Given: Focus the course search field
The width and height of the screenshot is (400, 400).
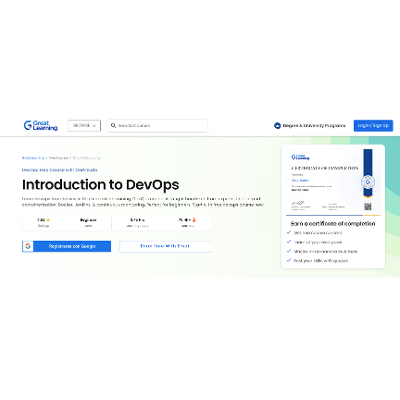Looking at the screenshot, I should tap(157, 126).
